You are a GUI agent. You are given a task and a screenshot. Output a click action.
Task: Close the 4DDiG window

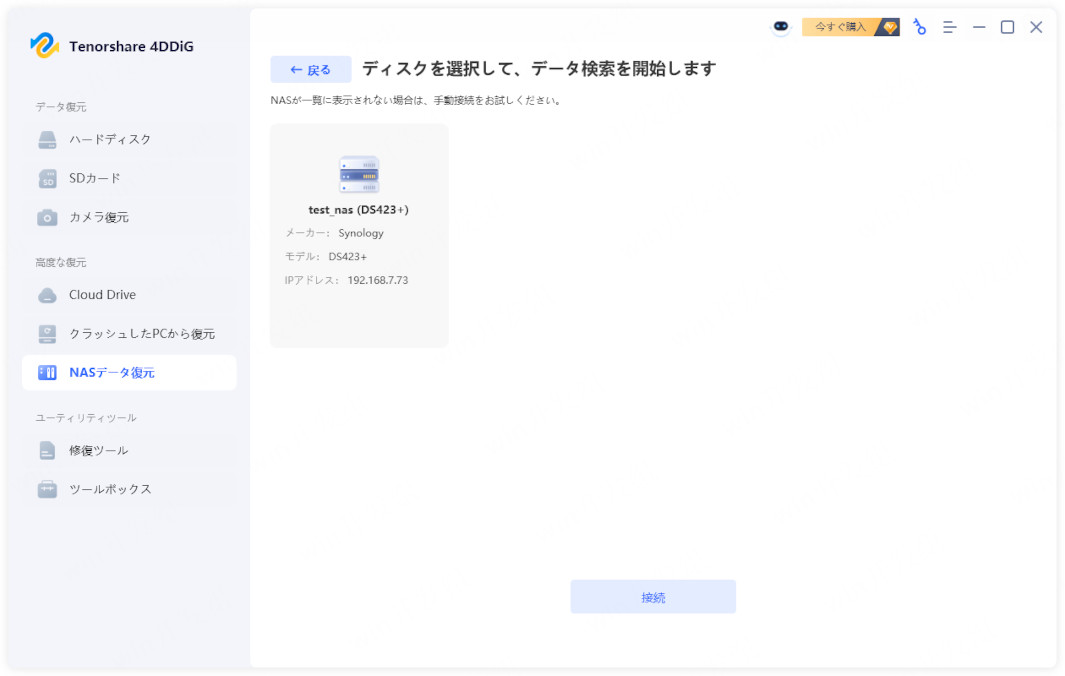point(1036,27)
